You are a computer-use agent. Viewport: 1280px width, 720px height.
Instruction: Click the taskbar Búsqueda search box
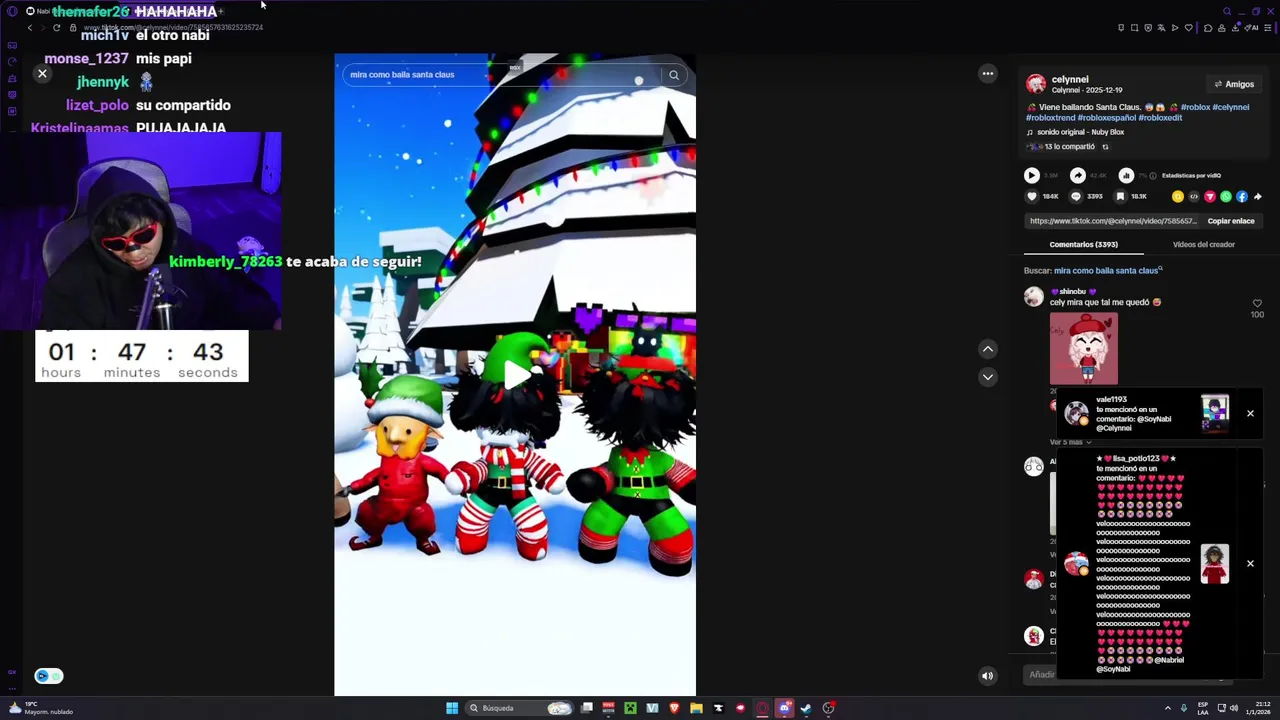(520, 708)
